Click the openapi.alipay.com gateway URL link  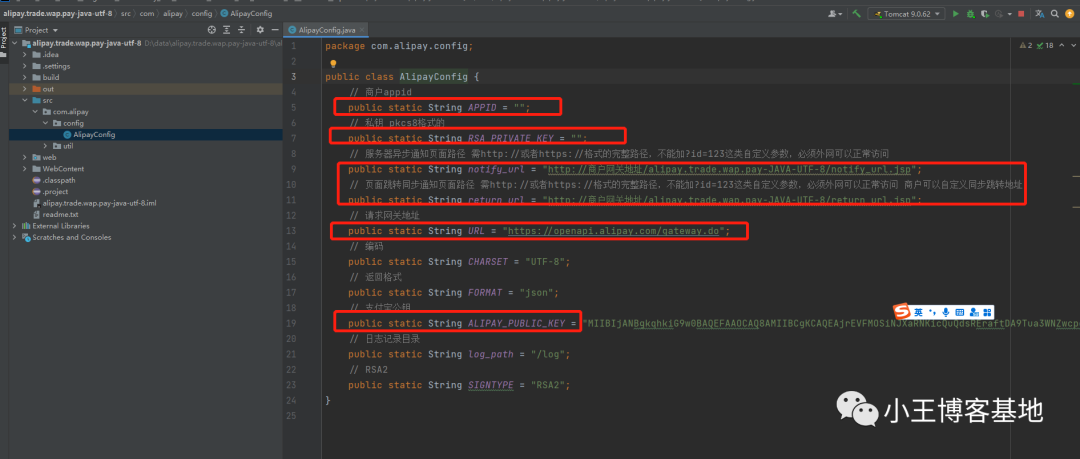point(615,231)
